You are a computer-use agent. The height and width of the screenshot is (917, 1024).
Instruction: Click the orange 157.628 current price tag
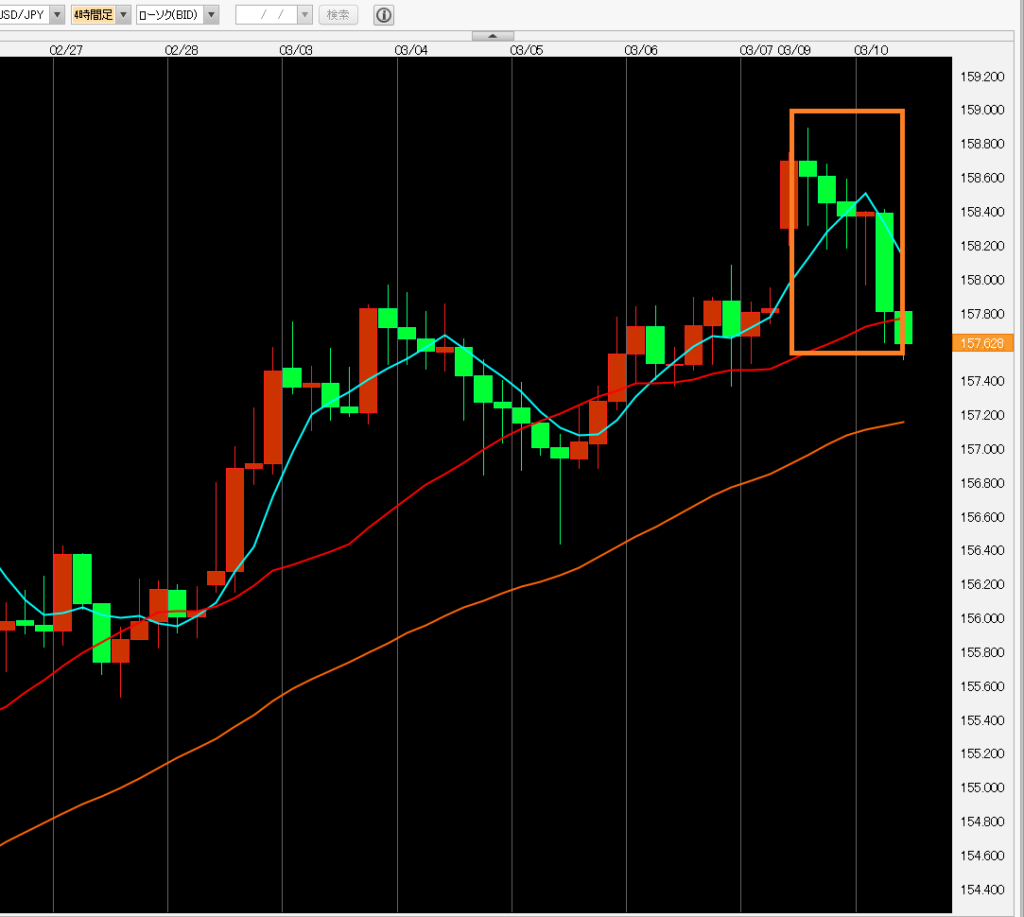984,343
